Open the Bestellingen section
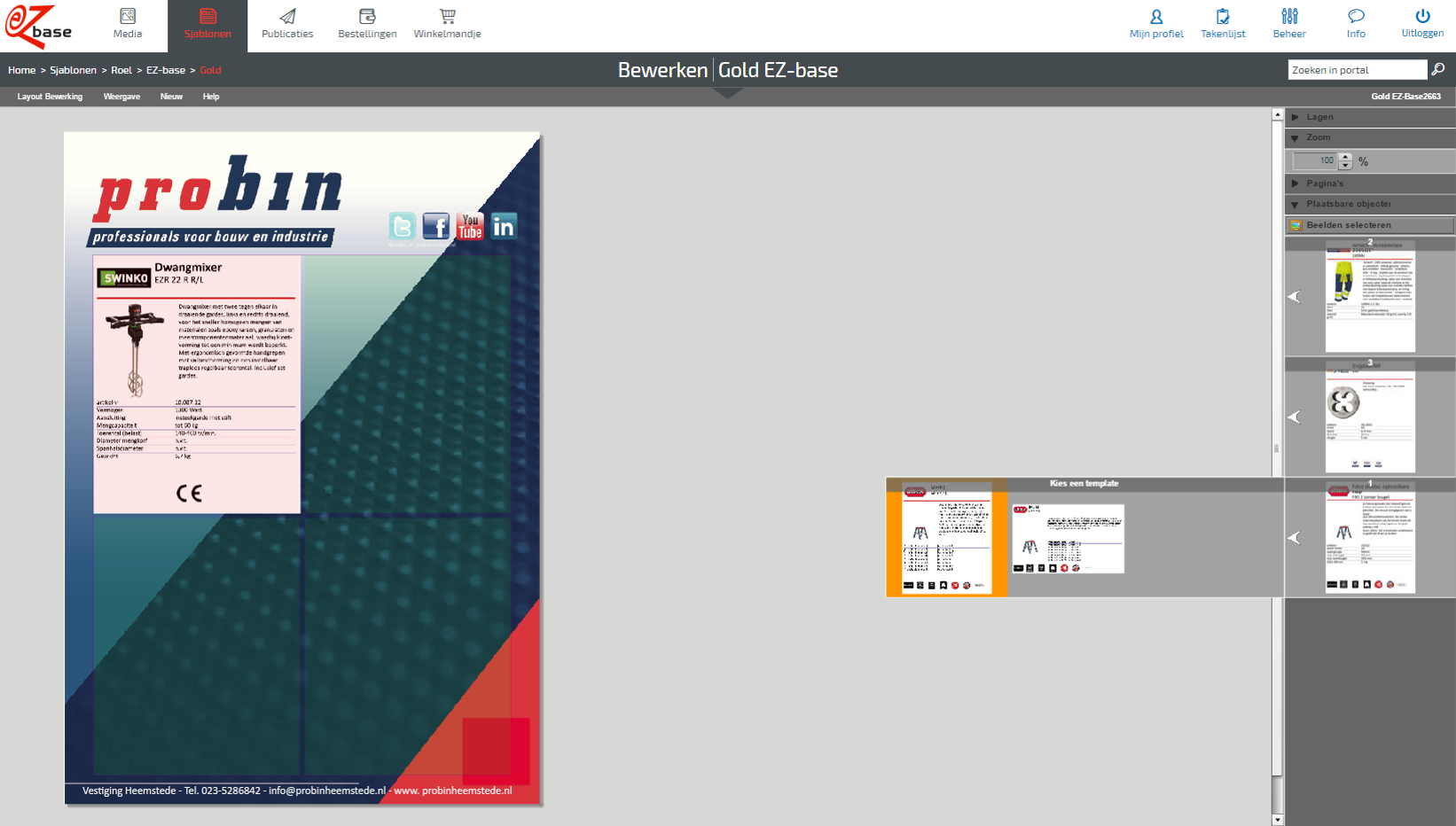Image resolution: width=1456 pixels, height=826 pixels. (x=367, y=24)
